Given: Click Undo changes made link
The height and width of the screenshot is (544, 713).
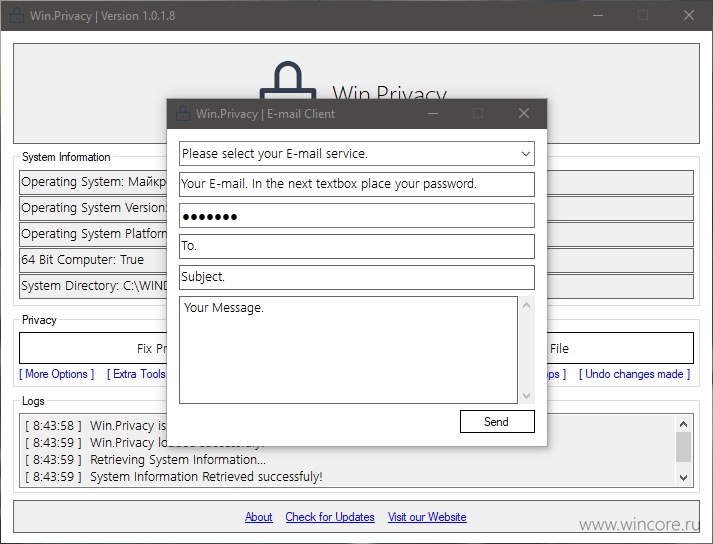Looking at the screenshot, I should [634, 374].
